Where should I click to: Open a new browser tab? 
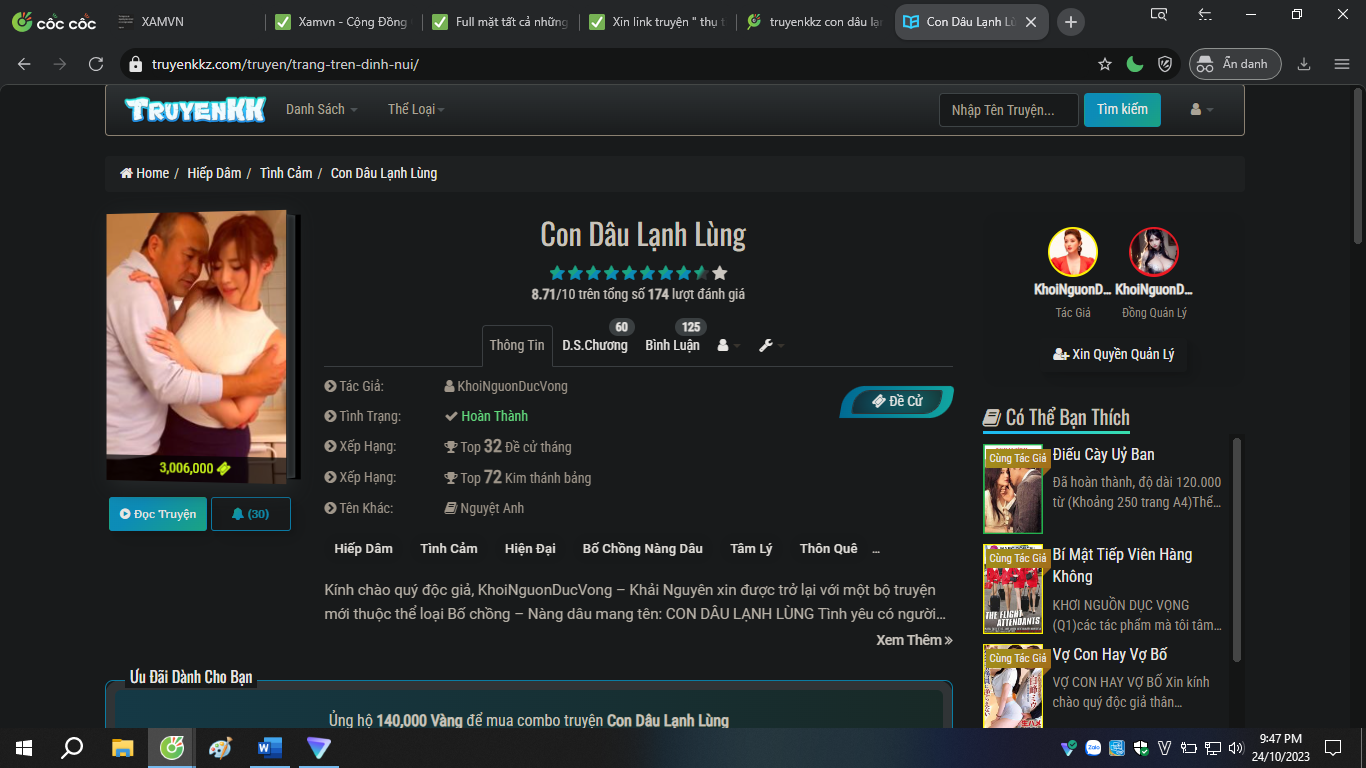click(1071, 22)
